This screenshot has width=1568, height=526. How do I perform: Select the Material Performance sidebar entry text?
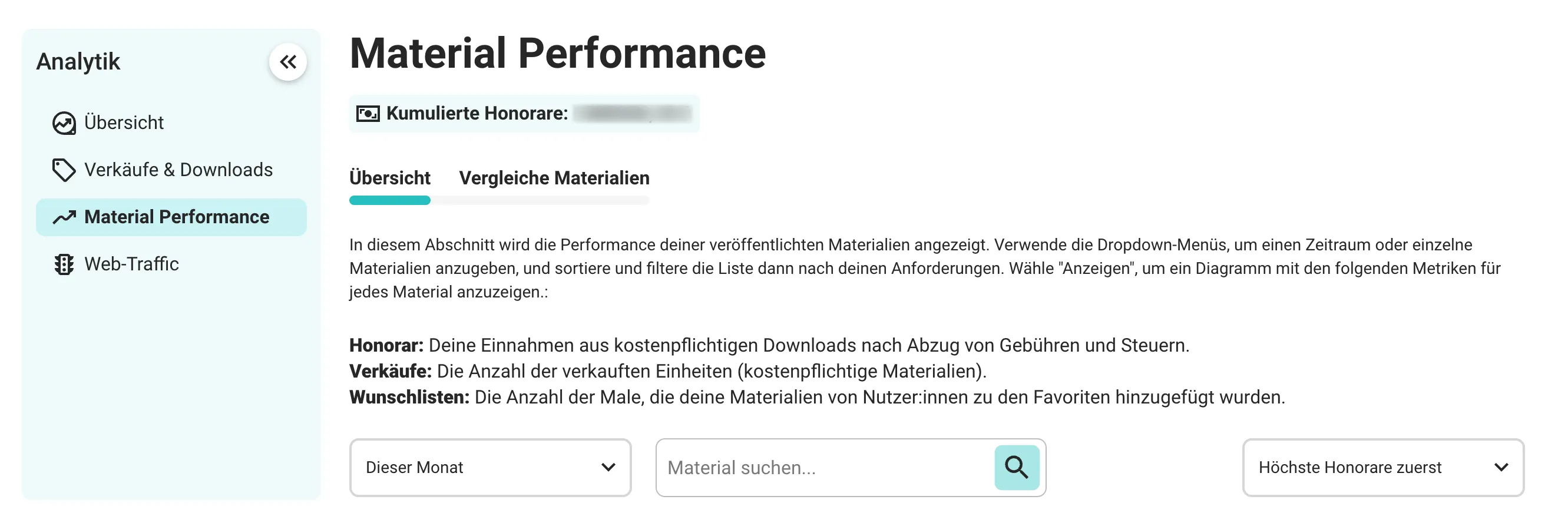point(177,217)
